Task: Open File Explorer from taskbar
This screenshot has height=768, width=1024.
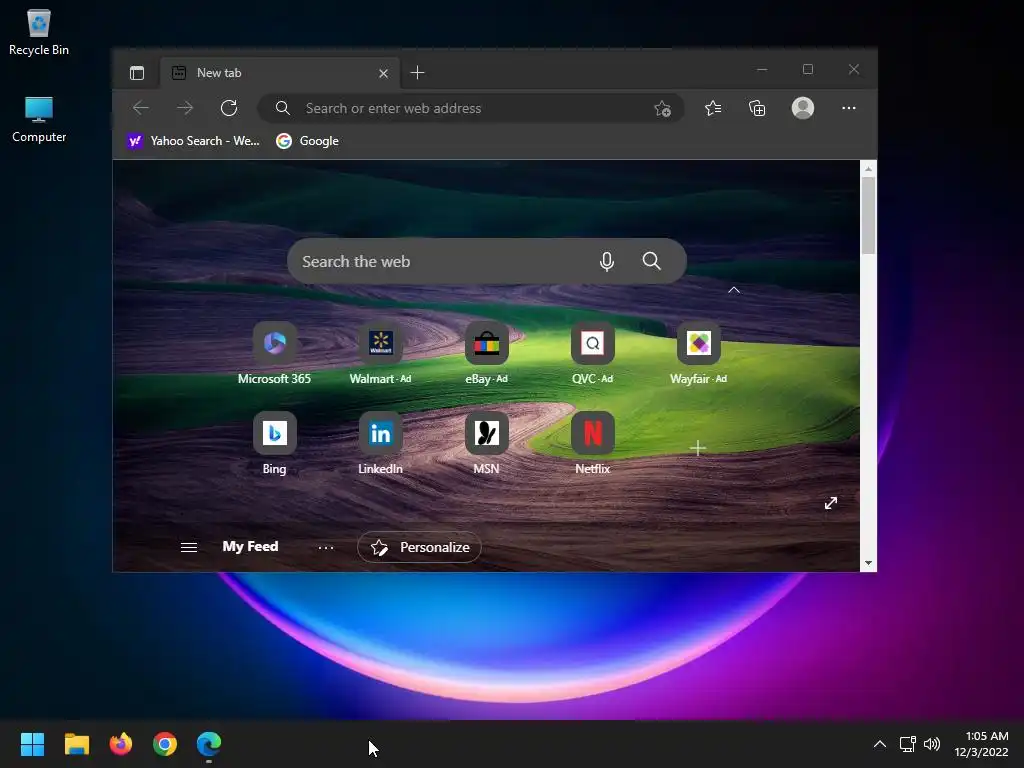Action: click(76, 744)
